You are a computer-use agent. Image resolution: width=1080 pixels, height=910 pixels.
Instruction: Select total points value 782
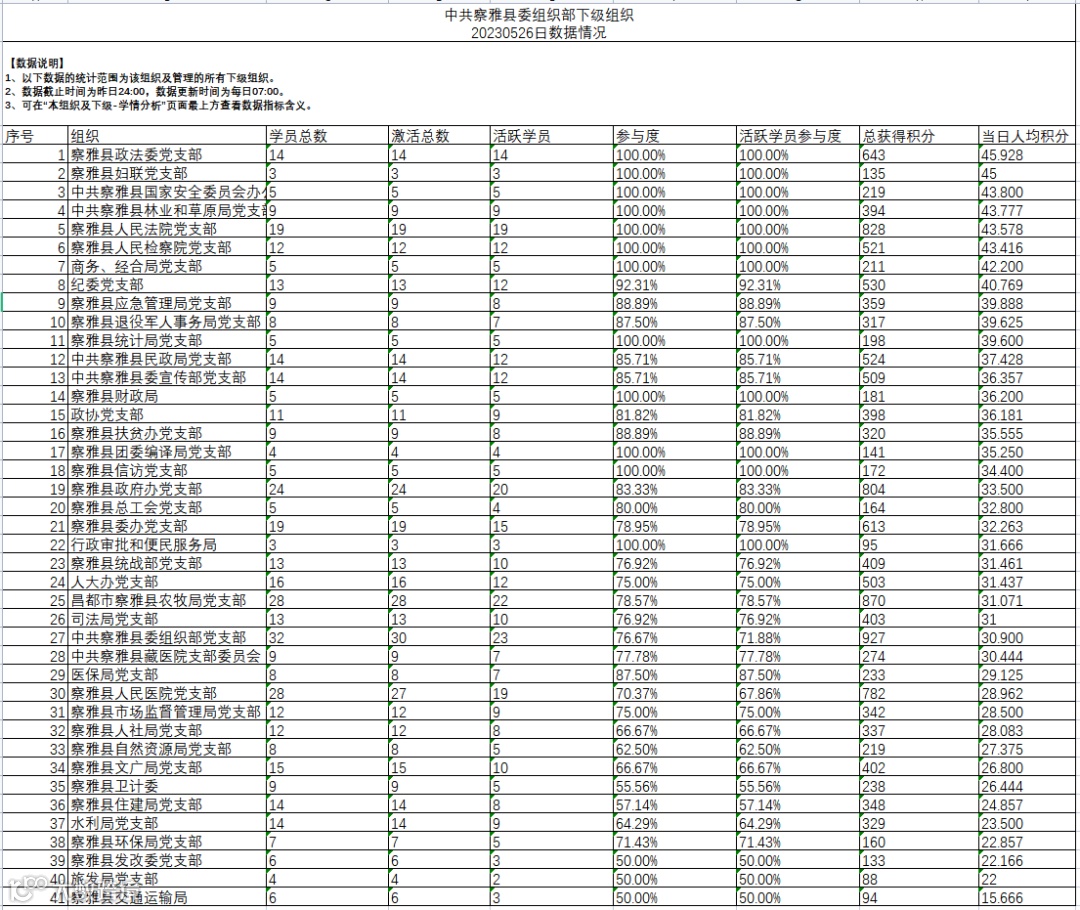point(920,694)
